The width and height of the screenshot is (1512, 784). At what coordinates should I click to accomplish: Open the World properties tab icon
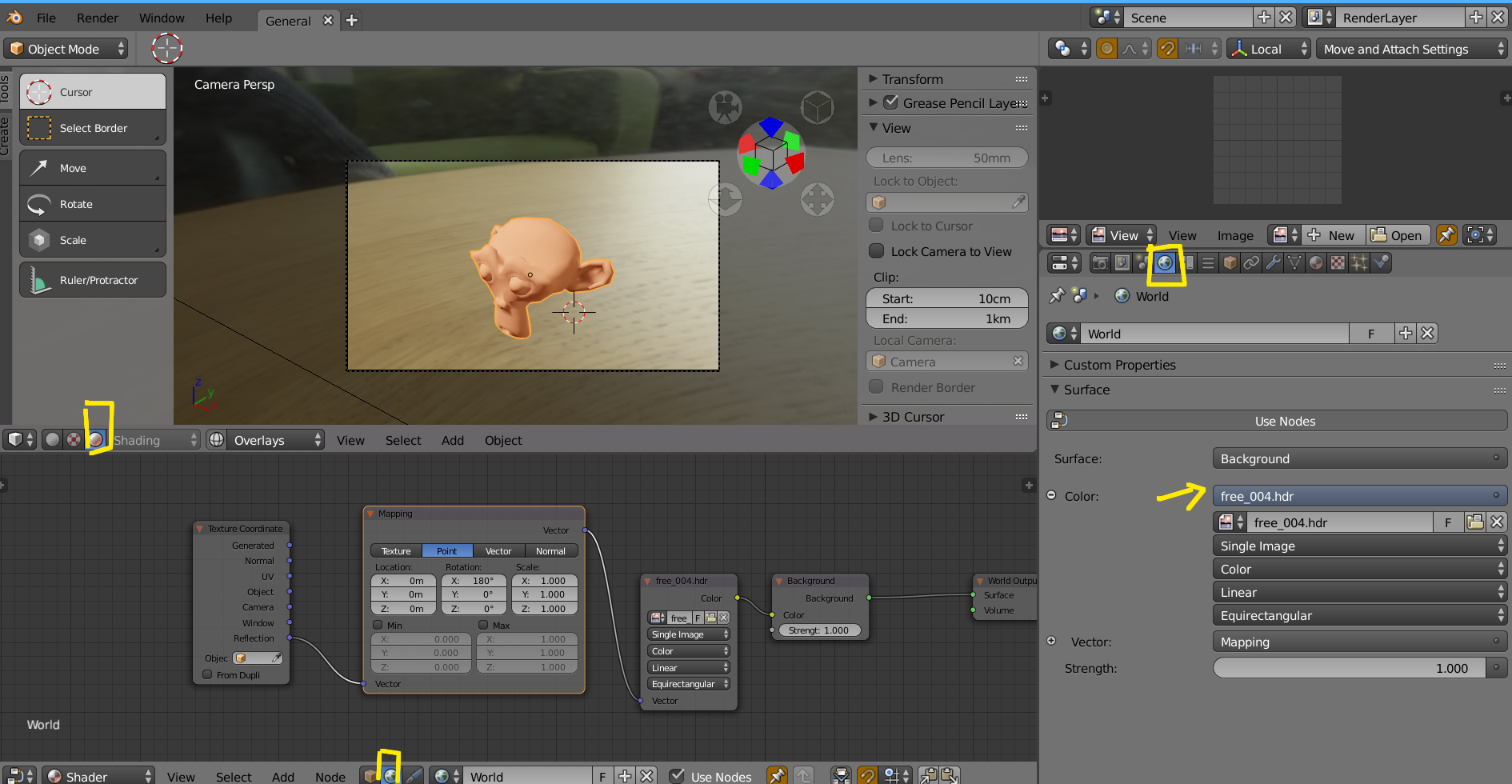pos(1165,262)
